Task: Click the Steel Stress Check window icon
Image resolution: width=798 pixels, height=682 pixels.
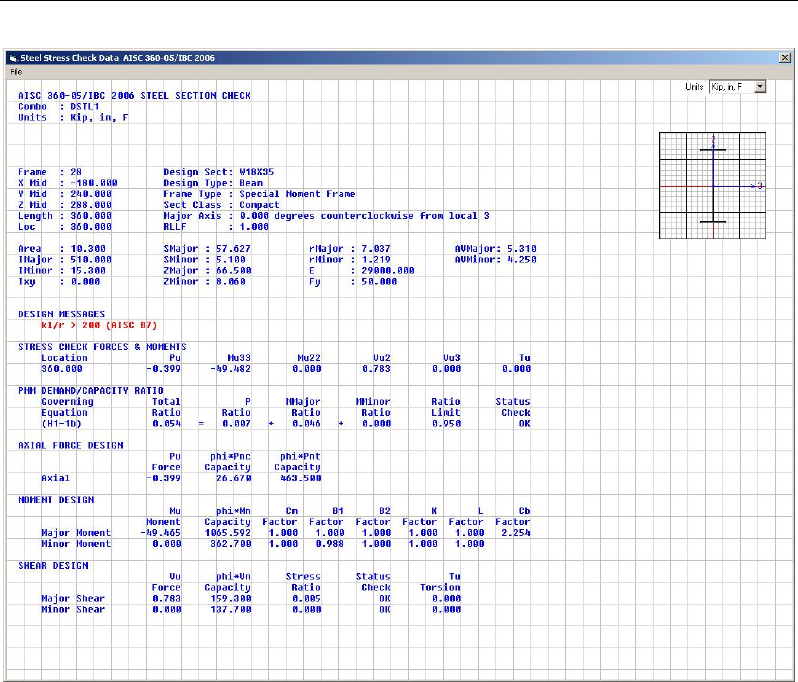Action: point(13,59)
